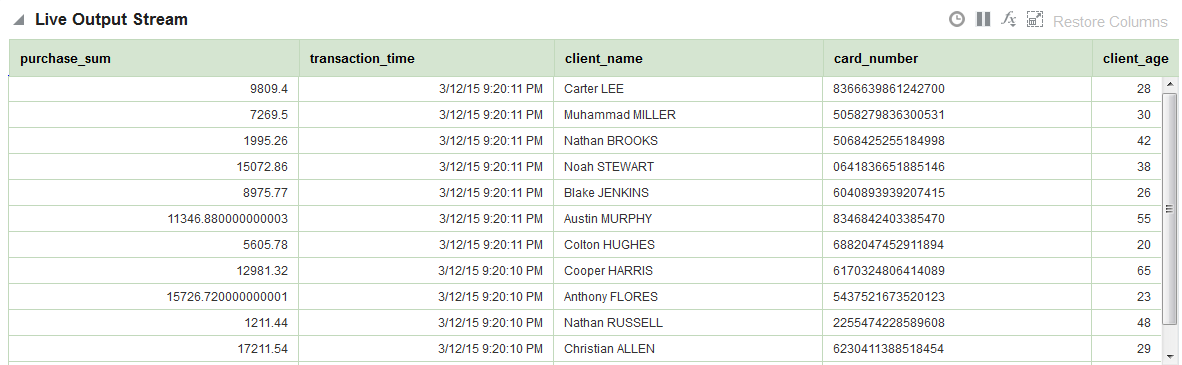Click client_name column header

point(689,58)
